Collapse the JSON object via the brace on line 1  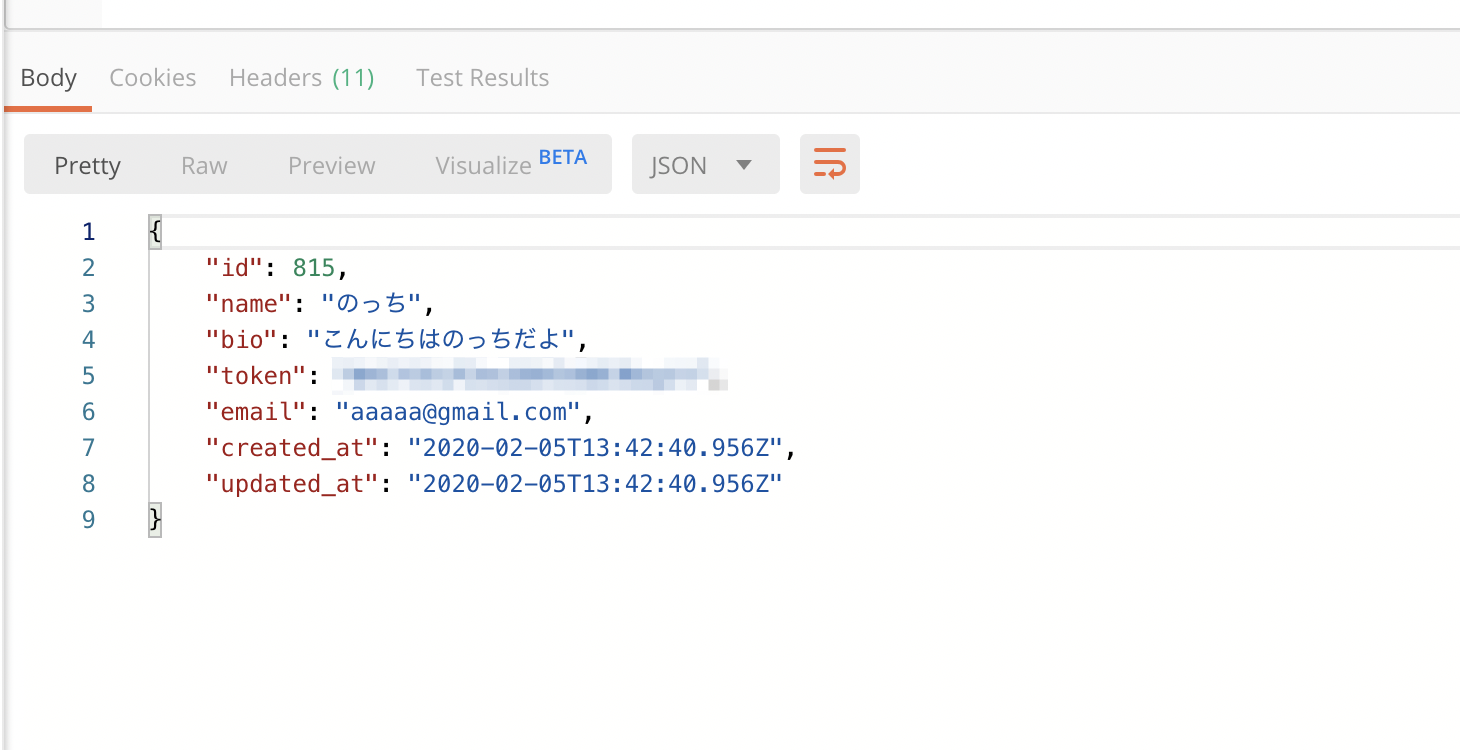(155, 231)
